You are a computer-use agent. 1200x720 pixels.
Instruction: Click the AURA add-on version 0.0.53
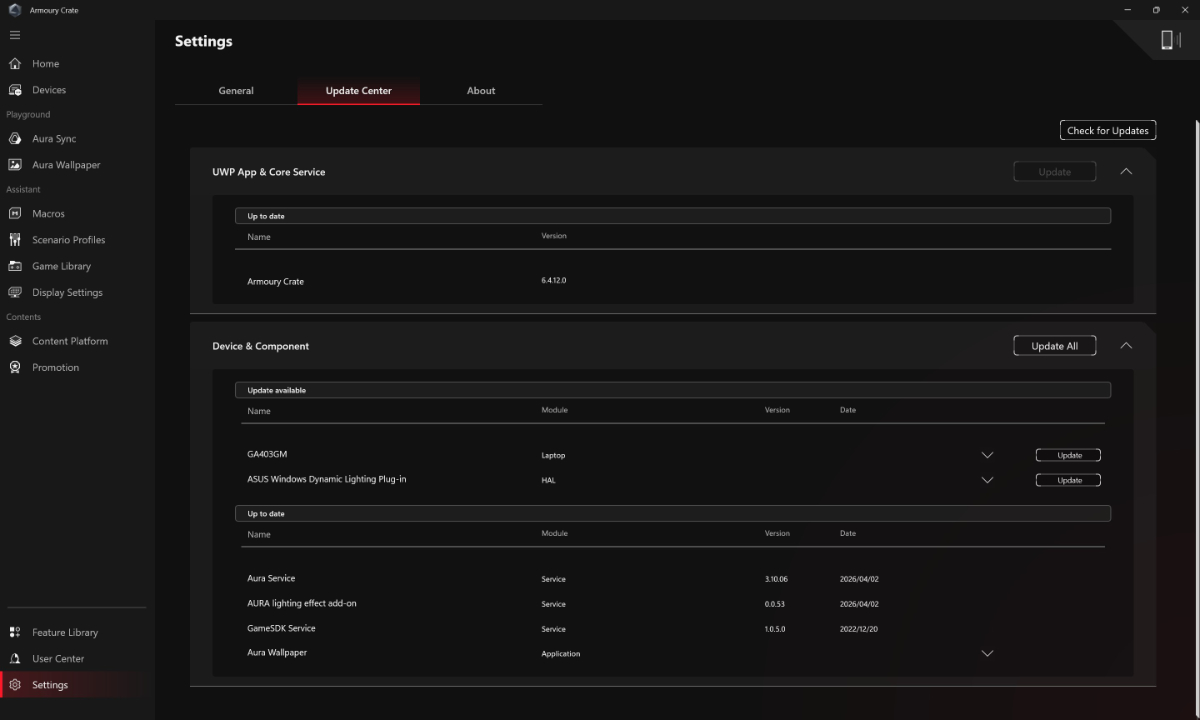[774, 604]
